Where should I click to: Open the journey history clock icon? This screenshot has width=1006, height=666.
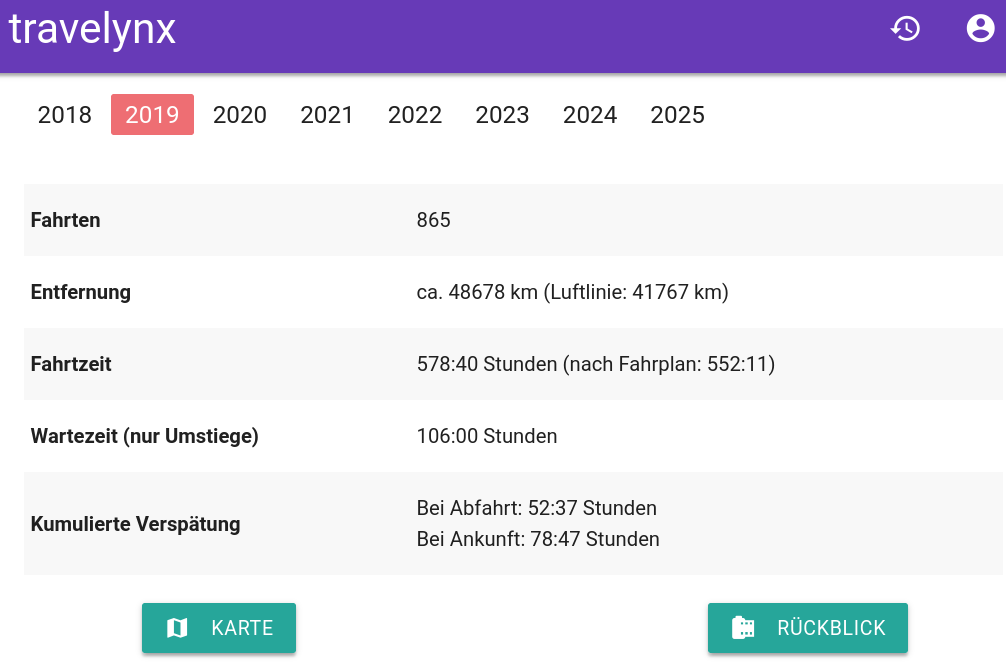coord(905,28)
